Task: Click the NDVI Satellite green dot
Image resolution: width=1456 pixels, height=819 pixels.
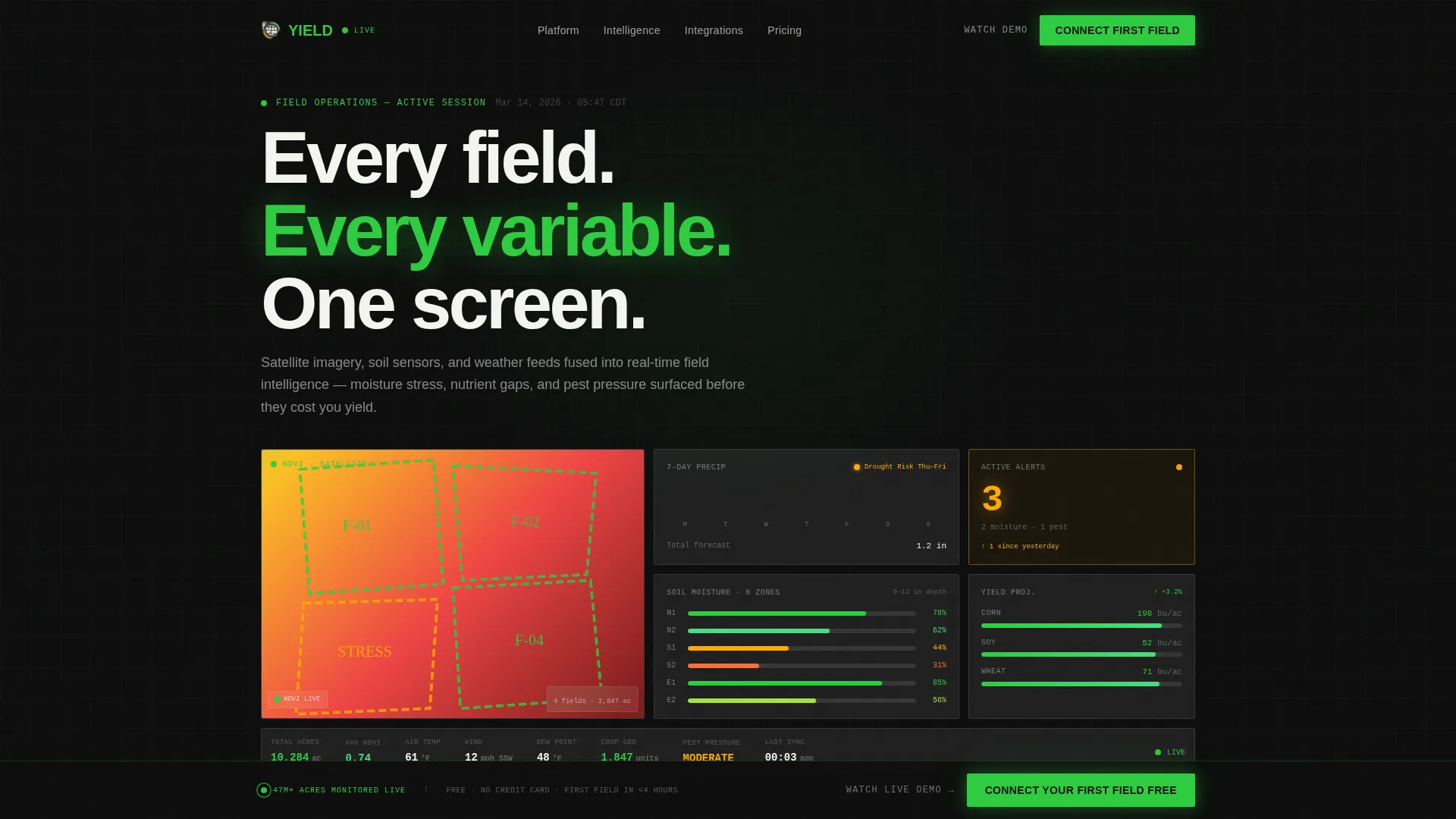Action: click(x=274, y=464)
